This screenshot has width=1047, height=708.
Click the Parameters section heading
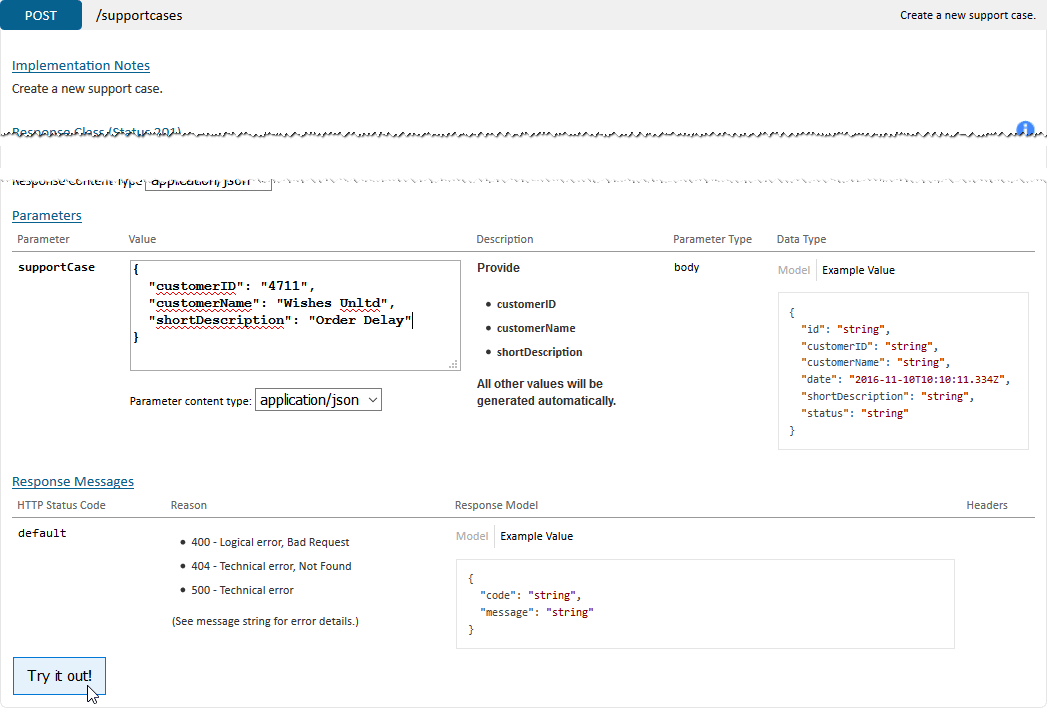tap(47, 216)
